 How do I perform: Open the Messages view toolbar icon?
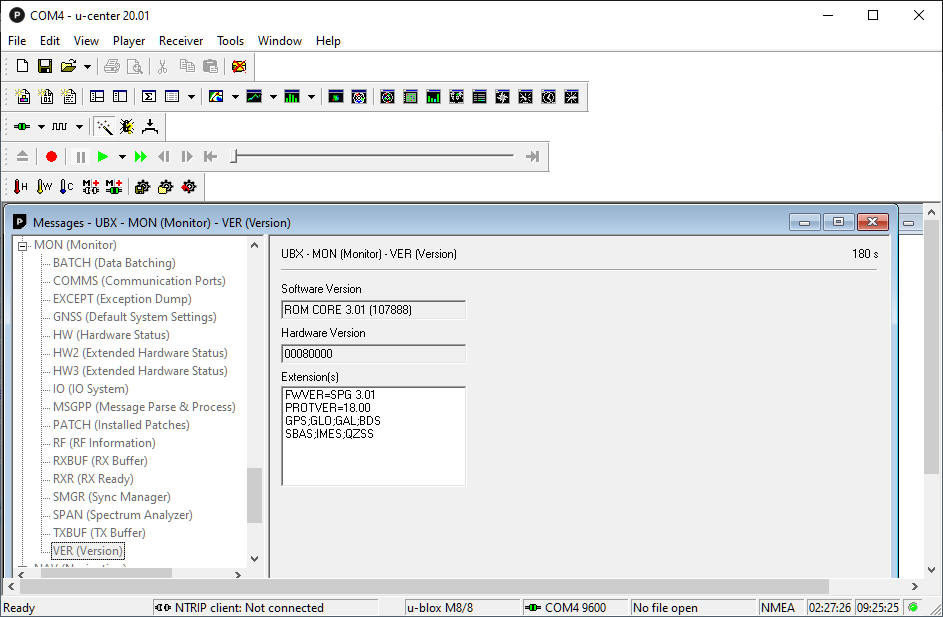tap(97, 96)
